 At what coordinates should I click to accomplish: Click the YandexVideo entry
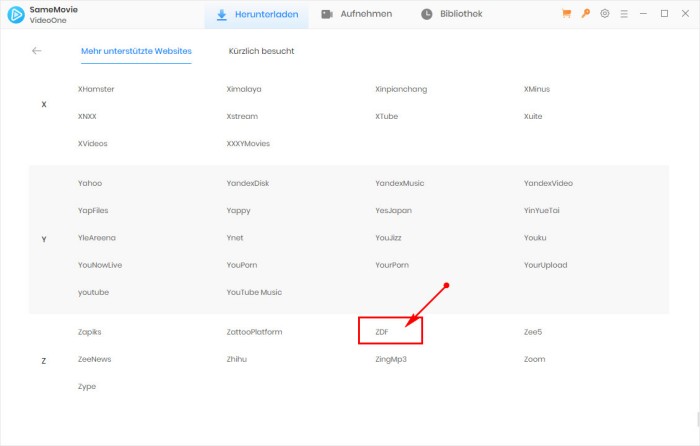click(548, 183)
